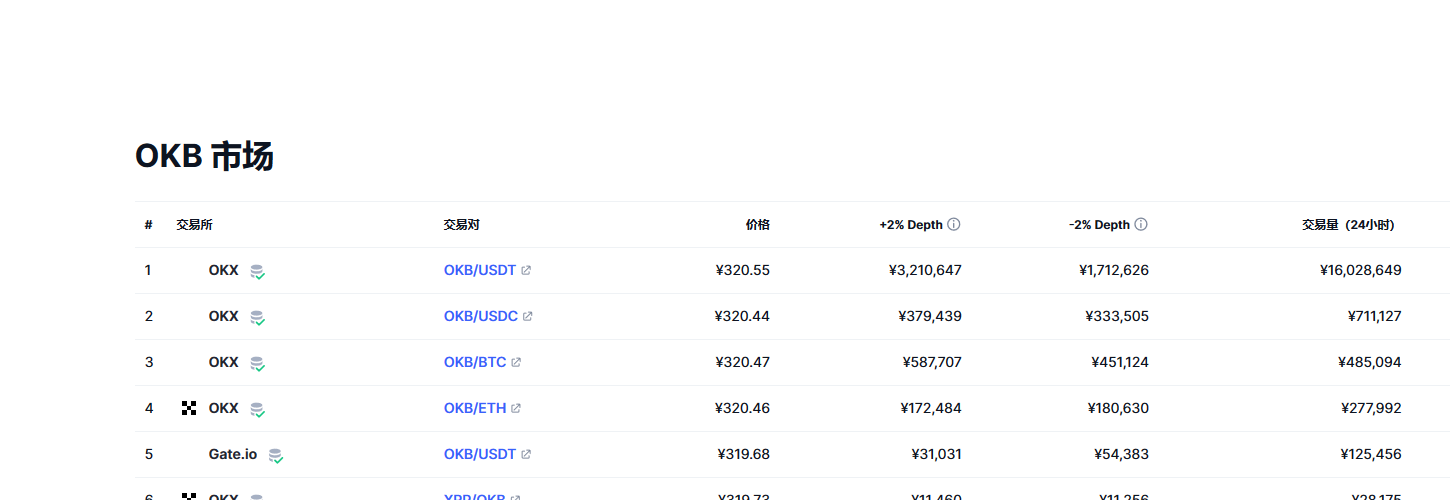Click the price ¥320.46
1450x500 pixels.
coord(743,408)
